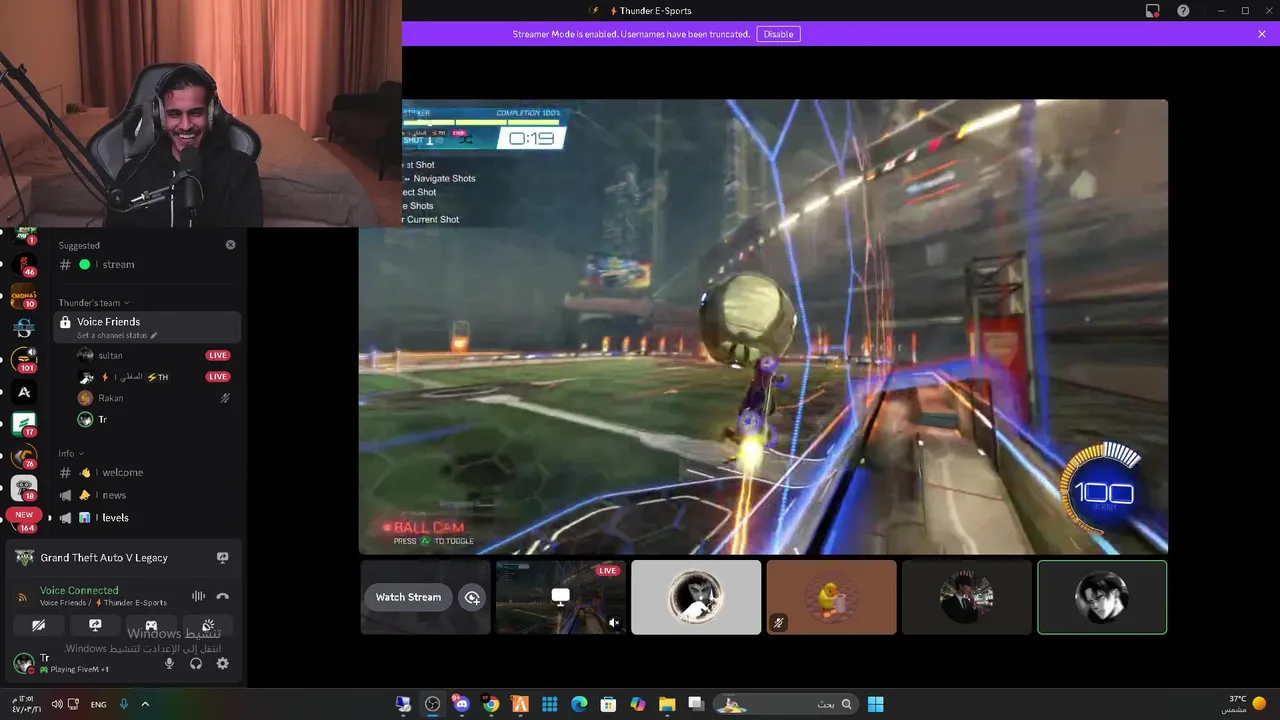Open the server with letter A icon
This screenshot has height=720, width=1280.
tap(24, 392)
